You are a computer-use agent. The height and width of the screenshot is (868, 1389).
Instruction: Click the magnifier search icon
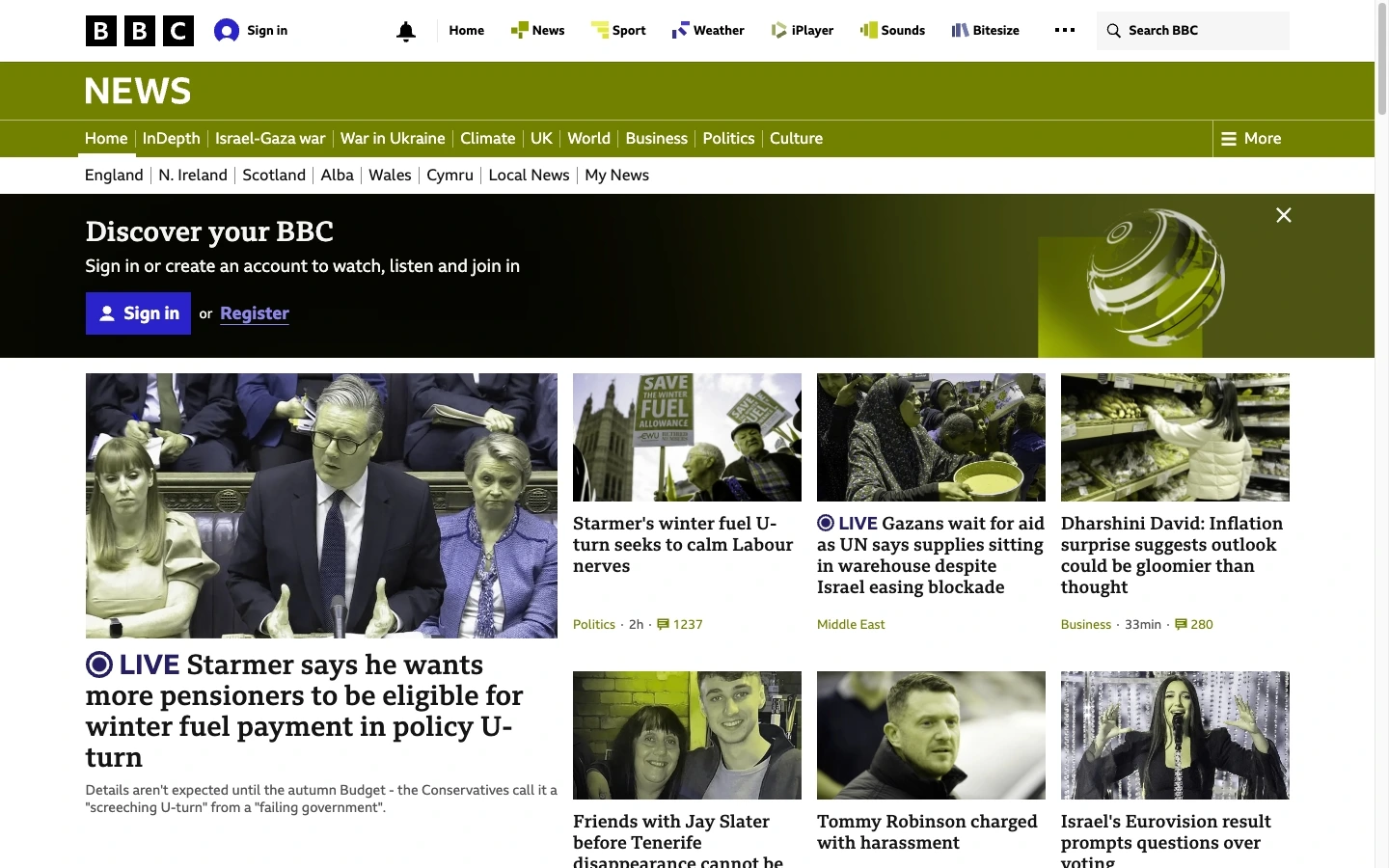click(x=1113, y=31)
